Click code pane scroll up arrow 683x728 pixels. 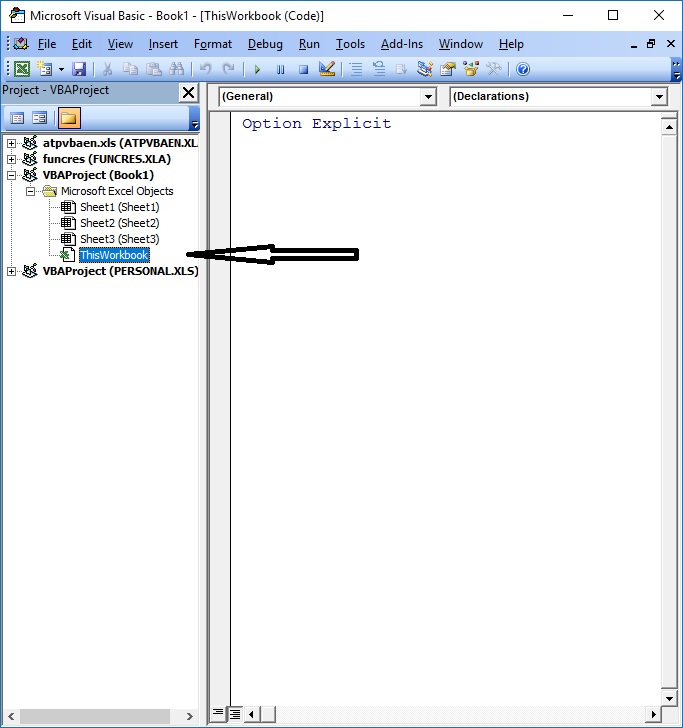click(669, 126)
